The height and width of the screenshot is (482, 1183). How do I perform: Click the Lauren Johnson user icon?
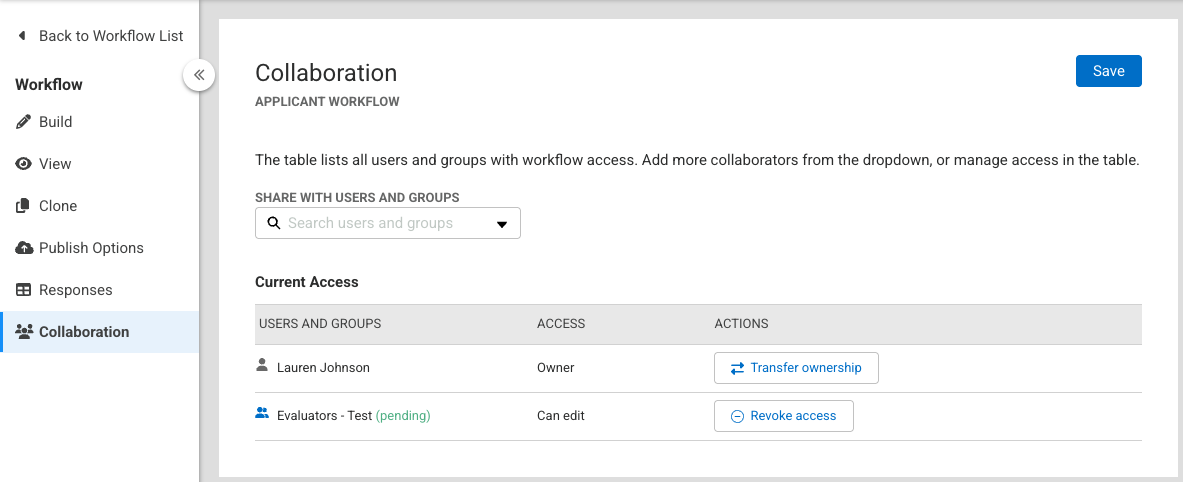pyautogui.click(x=263, y=366)
